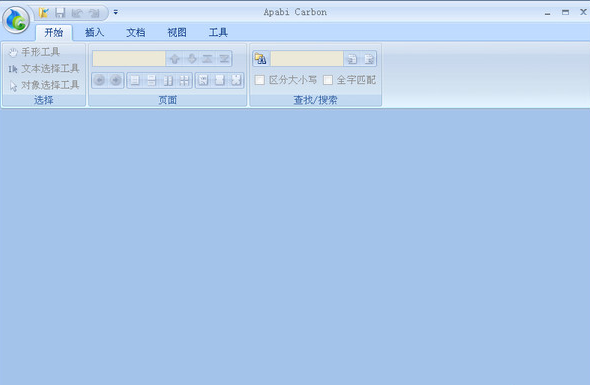Switch to the 开始 ribbon tab
Image resolution: width=590 pixels, height=385 pixels.
(x=54, y=32)
